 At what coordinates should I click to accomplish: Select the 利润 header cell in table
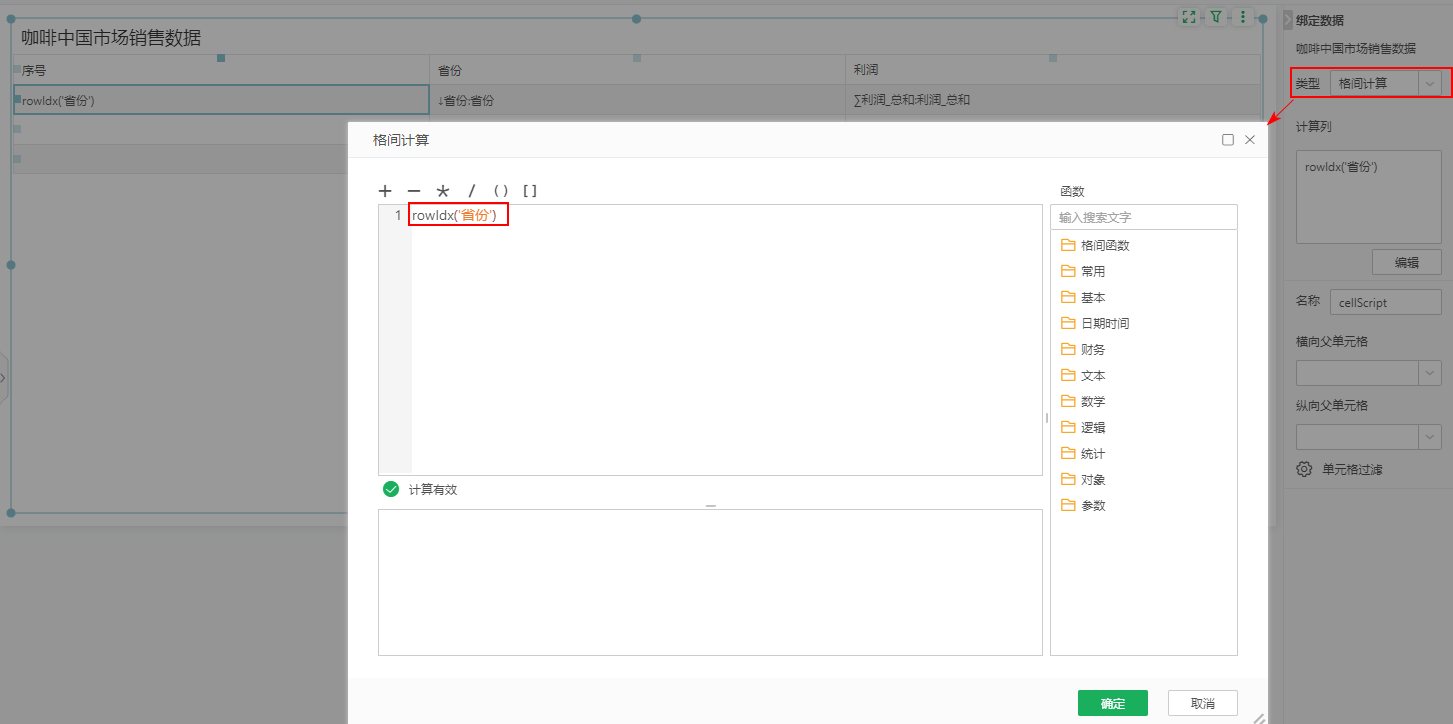[1053, 70]
